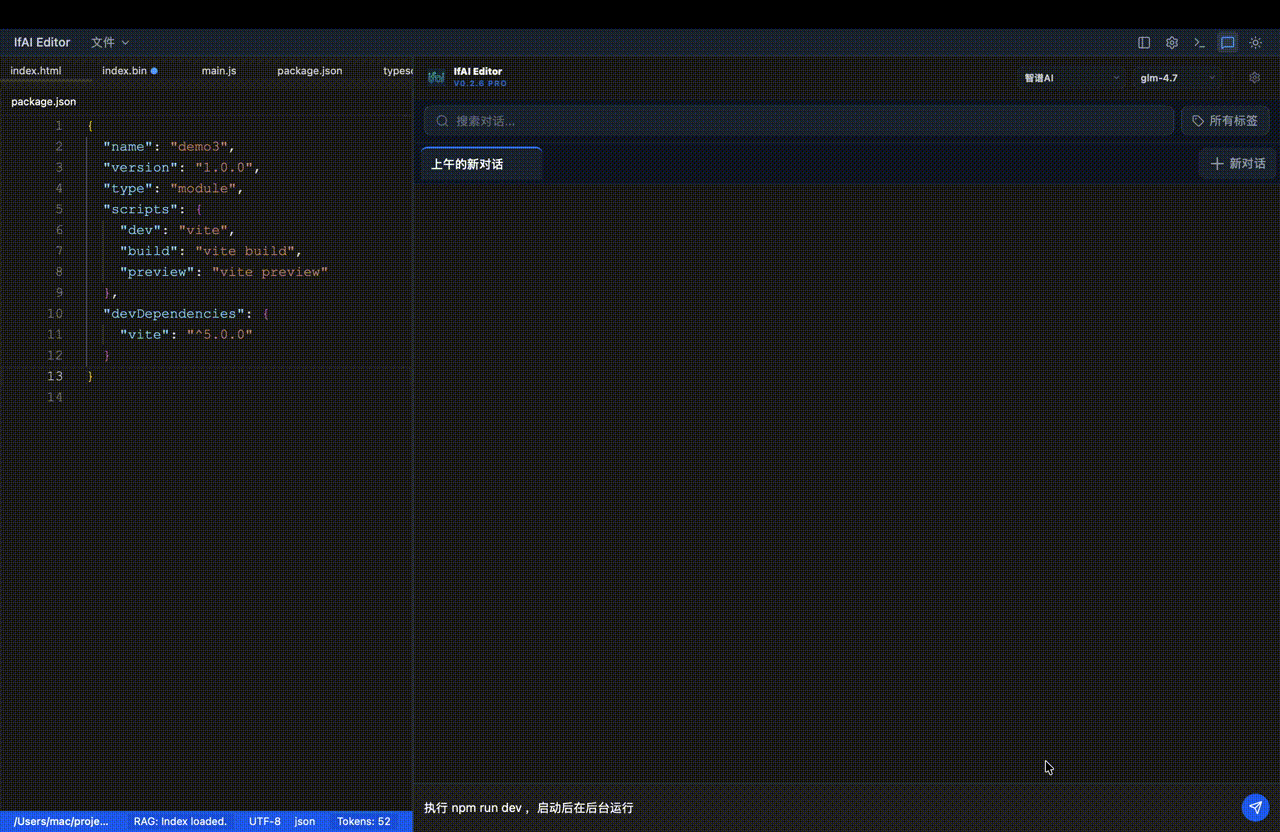This screenshot has height=832, width=1280.
Task: Switch light/dark theme with sun icon
Action: click(1255, 43)
